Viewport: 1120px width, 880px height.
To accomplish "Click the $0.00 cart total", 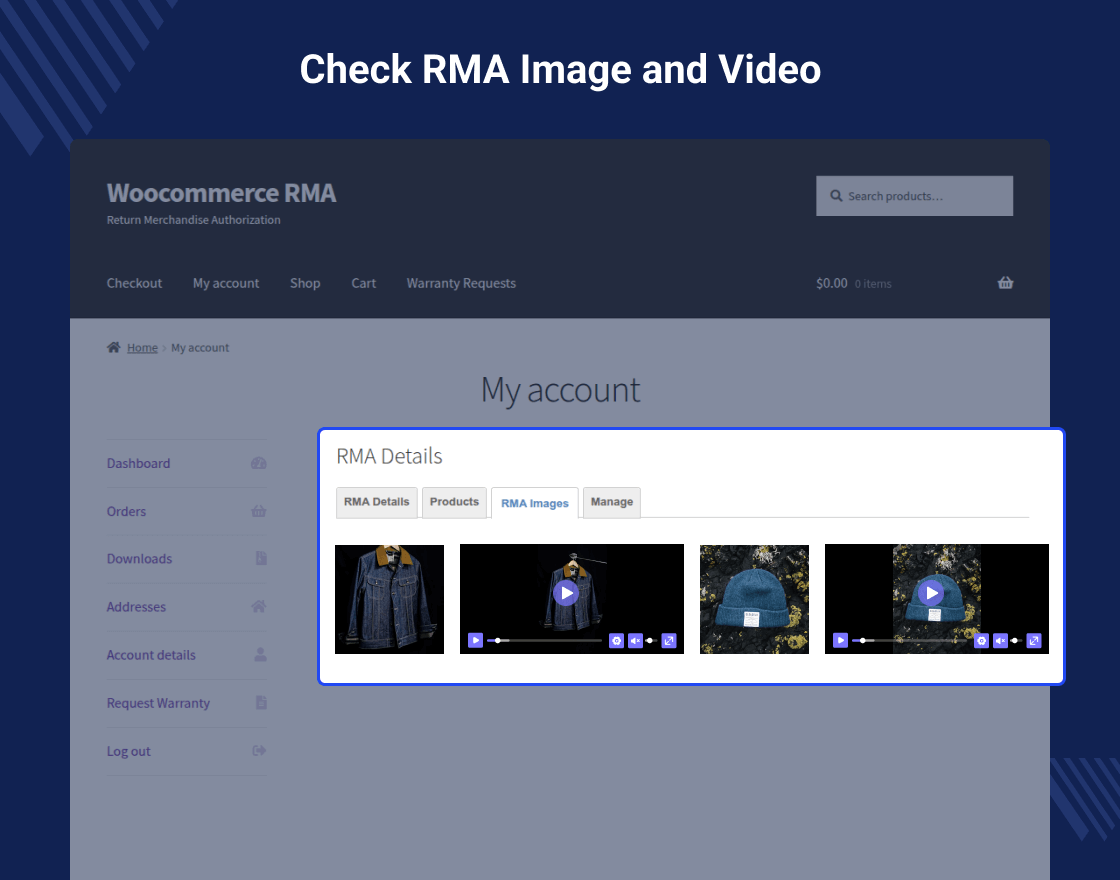I will [x=832, y=283].
